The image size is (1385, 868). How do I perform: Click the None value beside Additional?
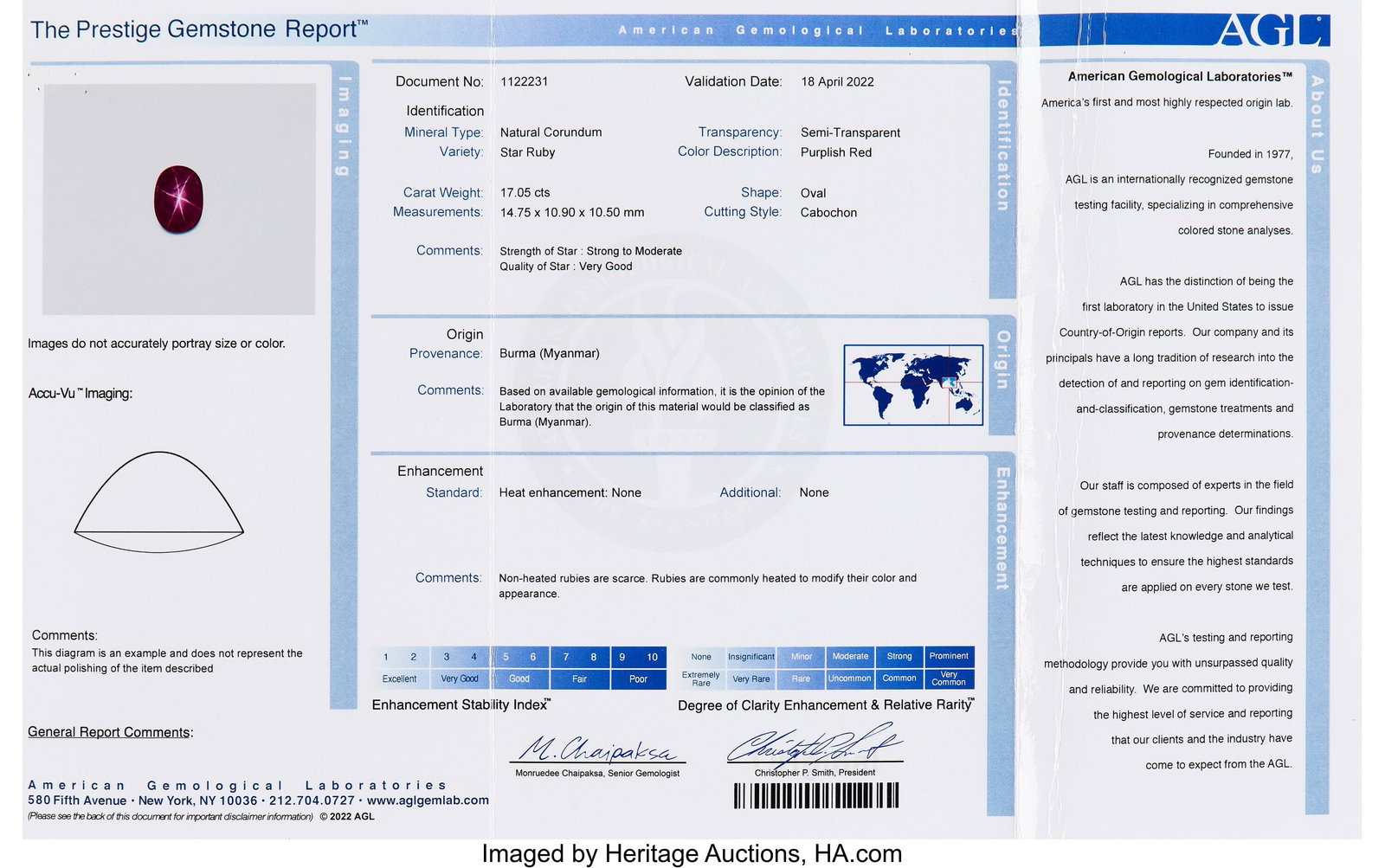pyautogui.click(x=814, y=492)
